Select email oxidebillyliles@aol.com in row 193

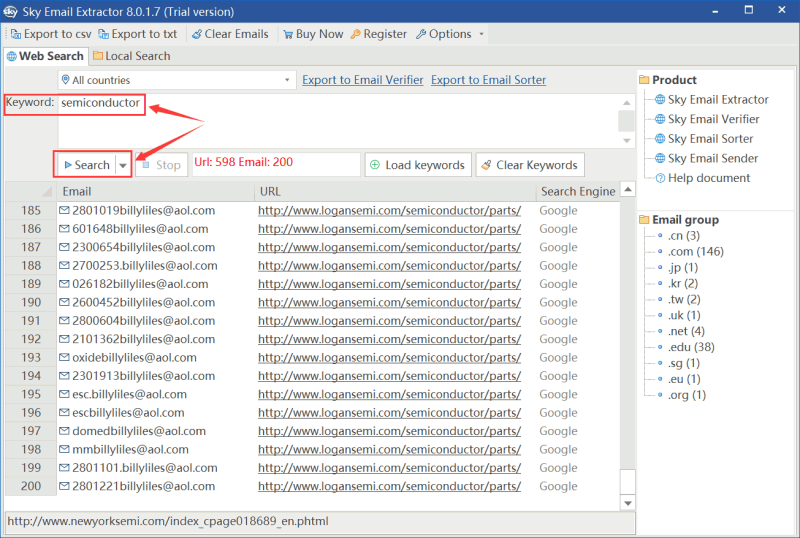(134, 357)
